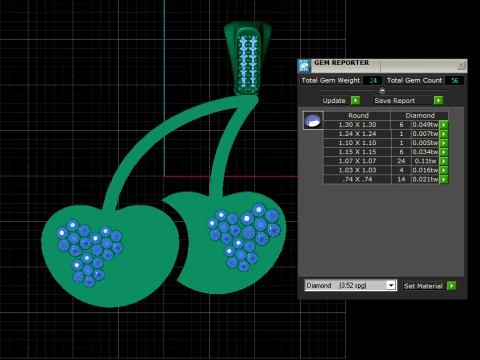Click the green arrow for the .74 X .74 row

[444, 179]
